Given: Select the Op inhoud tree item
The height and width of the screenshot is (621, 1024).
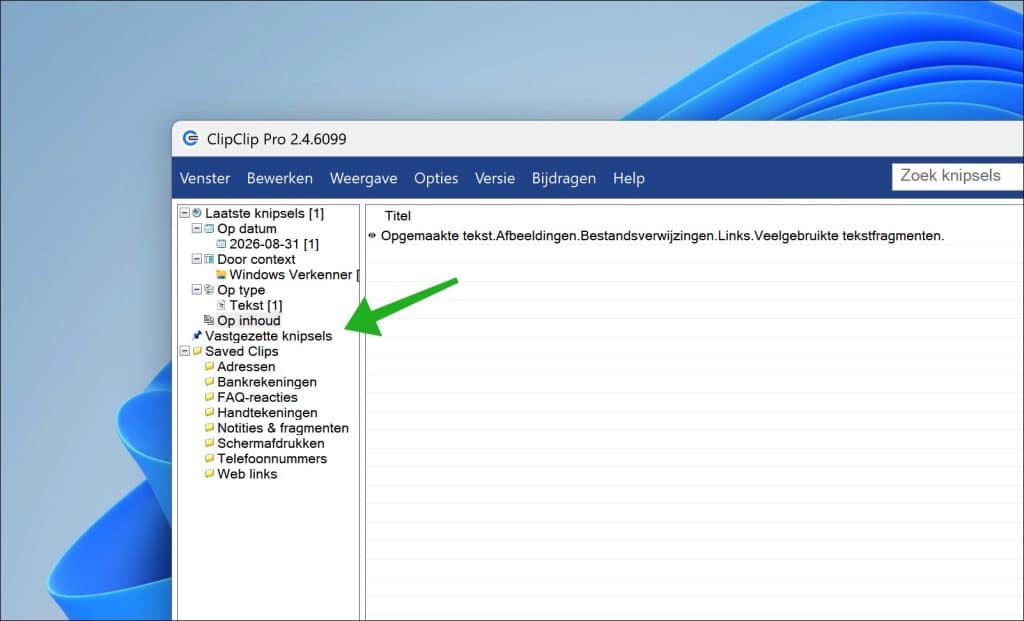Looking at the screenshot, I should (249, 321).
